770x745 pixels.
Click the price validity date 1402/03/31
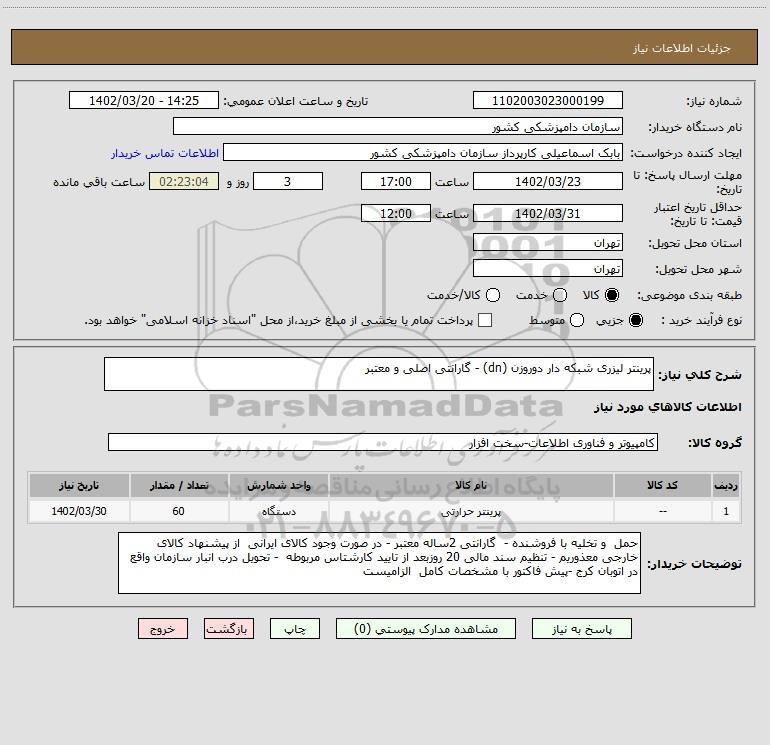point(548,213)
